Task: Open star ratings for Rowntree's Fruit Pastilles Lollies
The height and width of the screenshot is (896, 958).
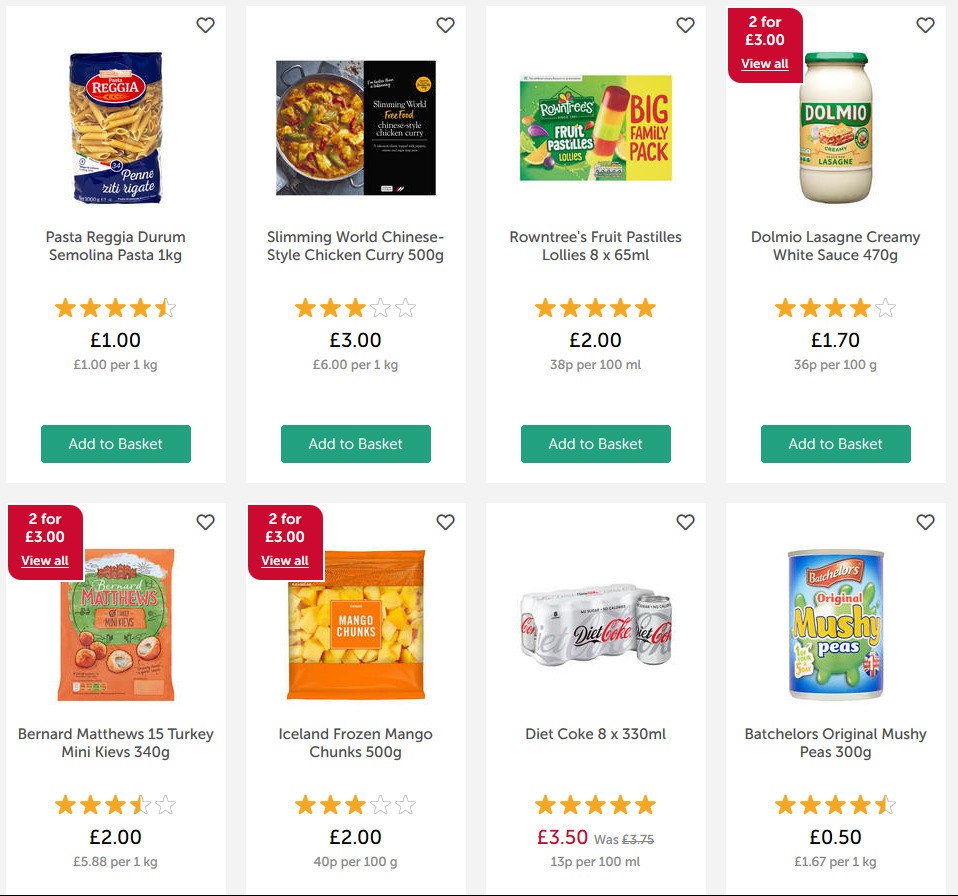Action: tap(596, 307)
